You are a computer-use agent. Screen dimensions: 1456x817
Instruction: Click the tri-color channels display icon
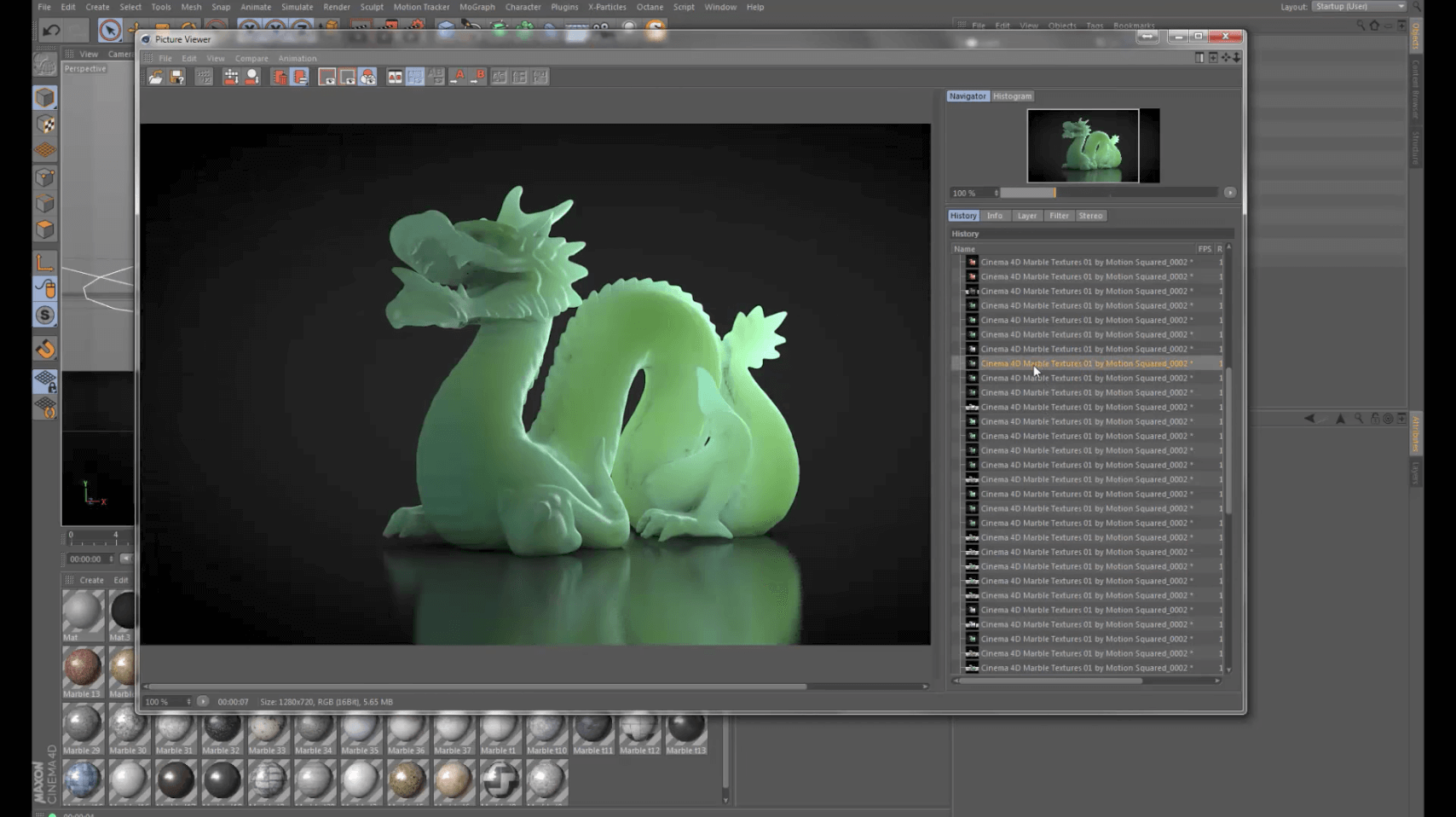pos(367,77)
